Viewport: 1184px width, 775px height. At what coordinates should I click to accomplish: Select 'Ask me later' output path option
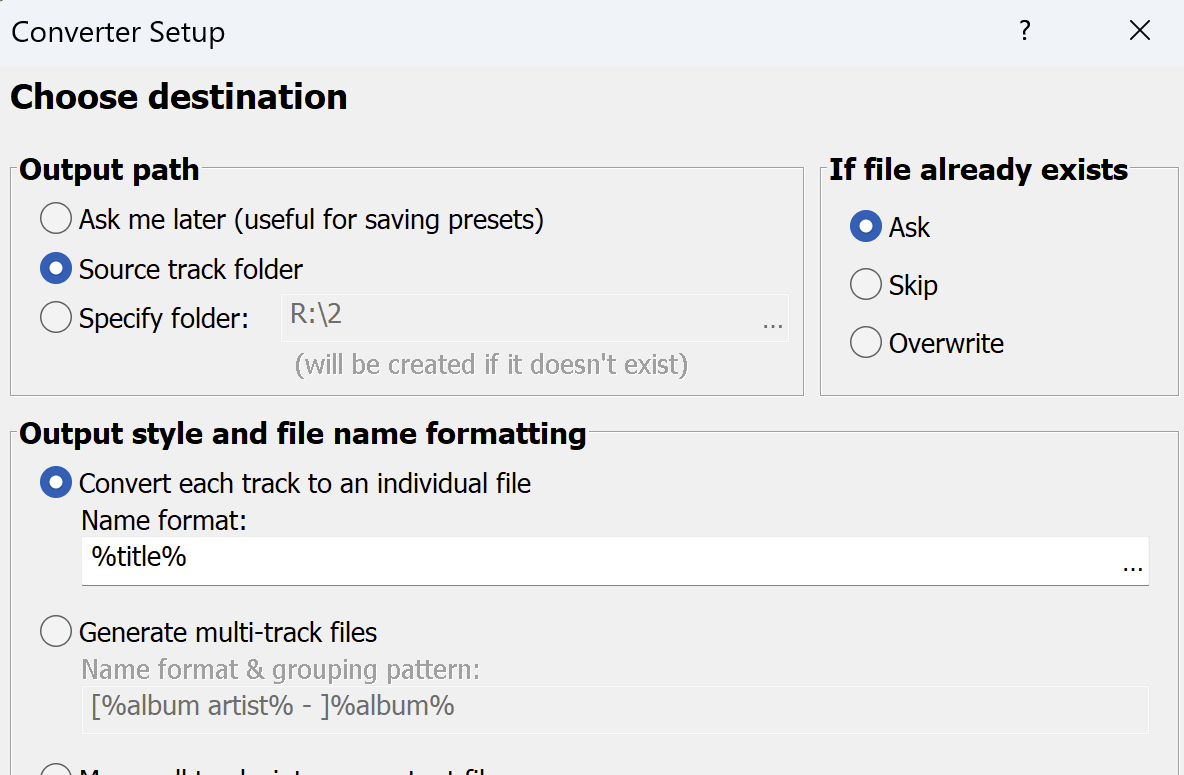56,218
